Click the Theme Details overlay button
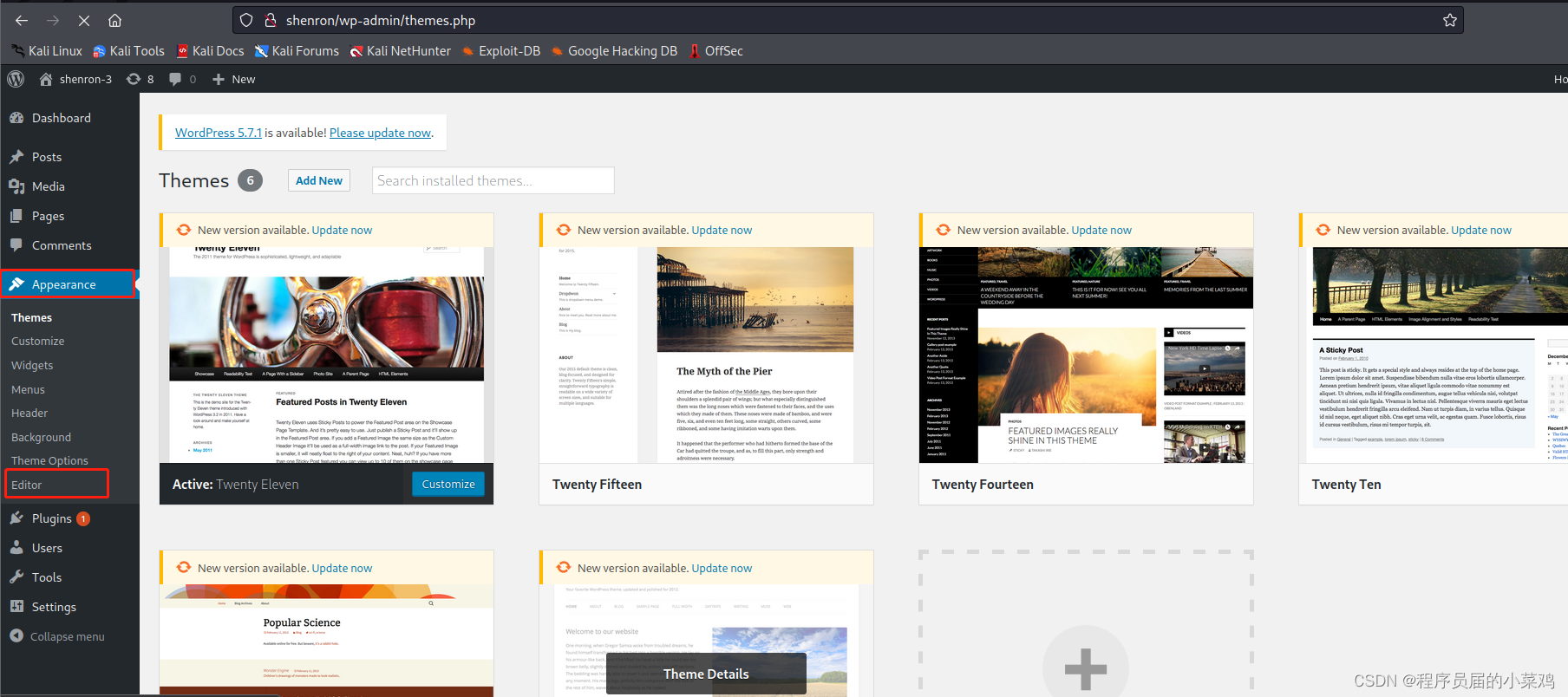Image resolution: width=1568 pixels, height=697 pixels. (x=706, y=674)
